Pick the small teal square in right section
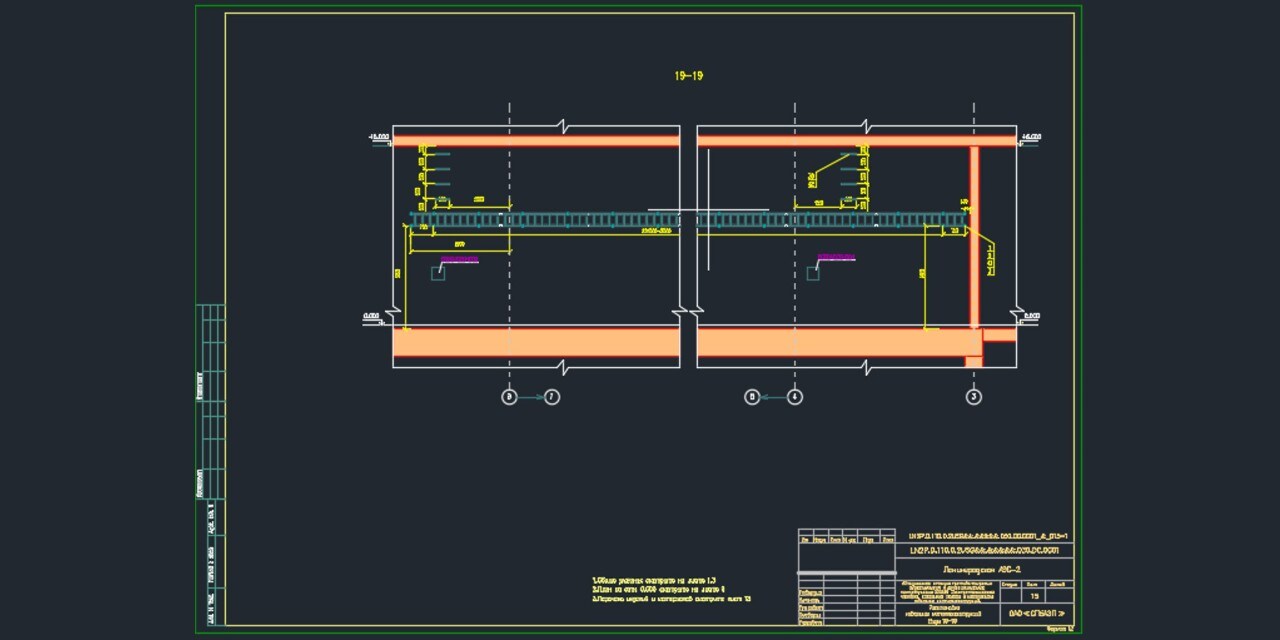 [x=813, y=273]
